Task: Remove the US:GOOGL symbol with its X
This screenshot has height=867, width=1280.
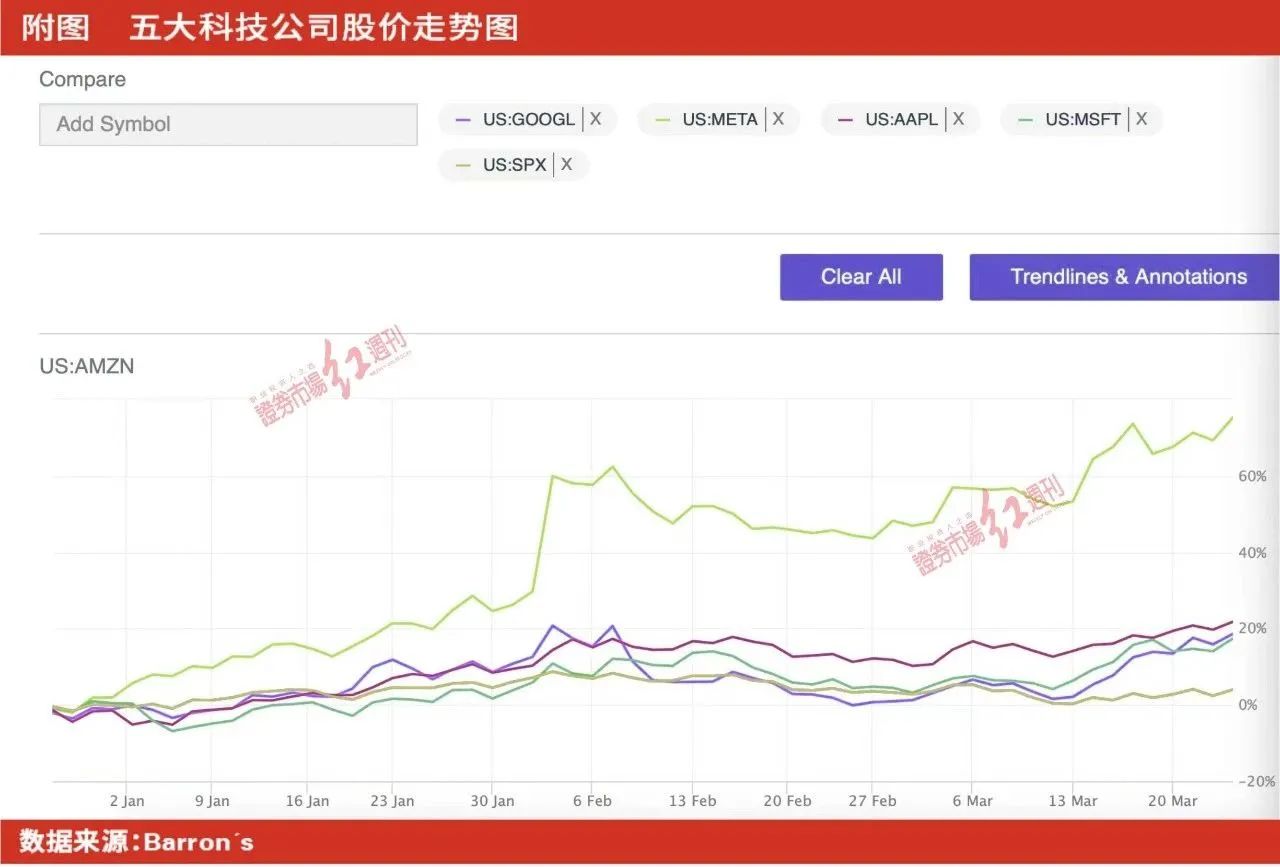Action: click(595, 119)
